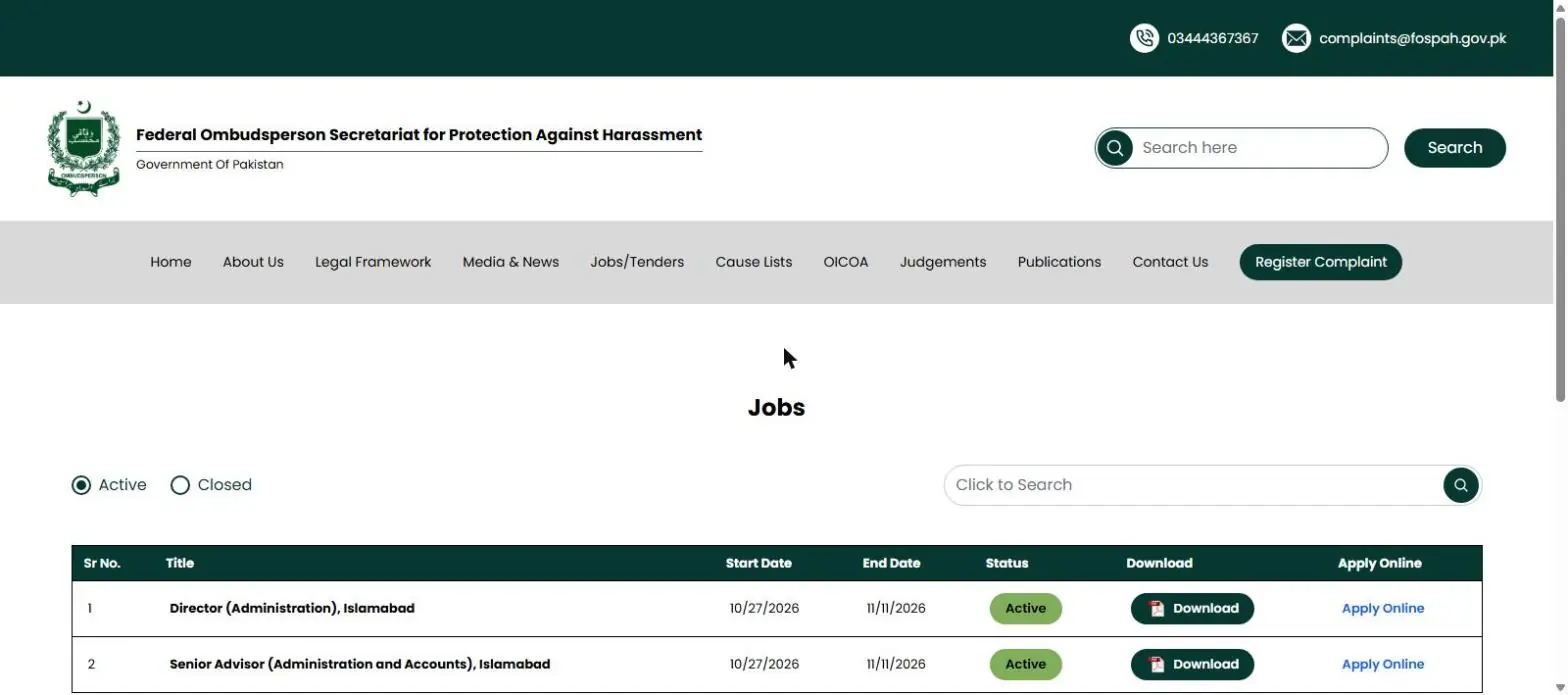This screenshot has height=695, width=1568.
Task: Select the Closed radio button
Action: pos(180,485)
